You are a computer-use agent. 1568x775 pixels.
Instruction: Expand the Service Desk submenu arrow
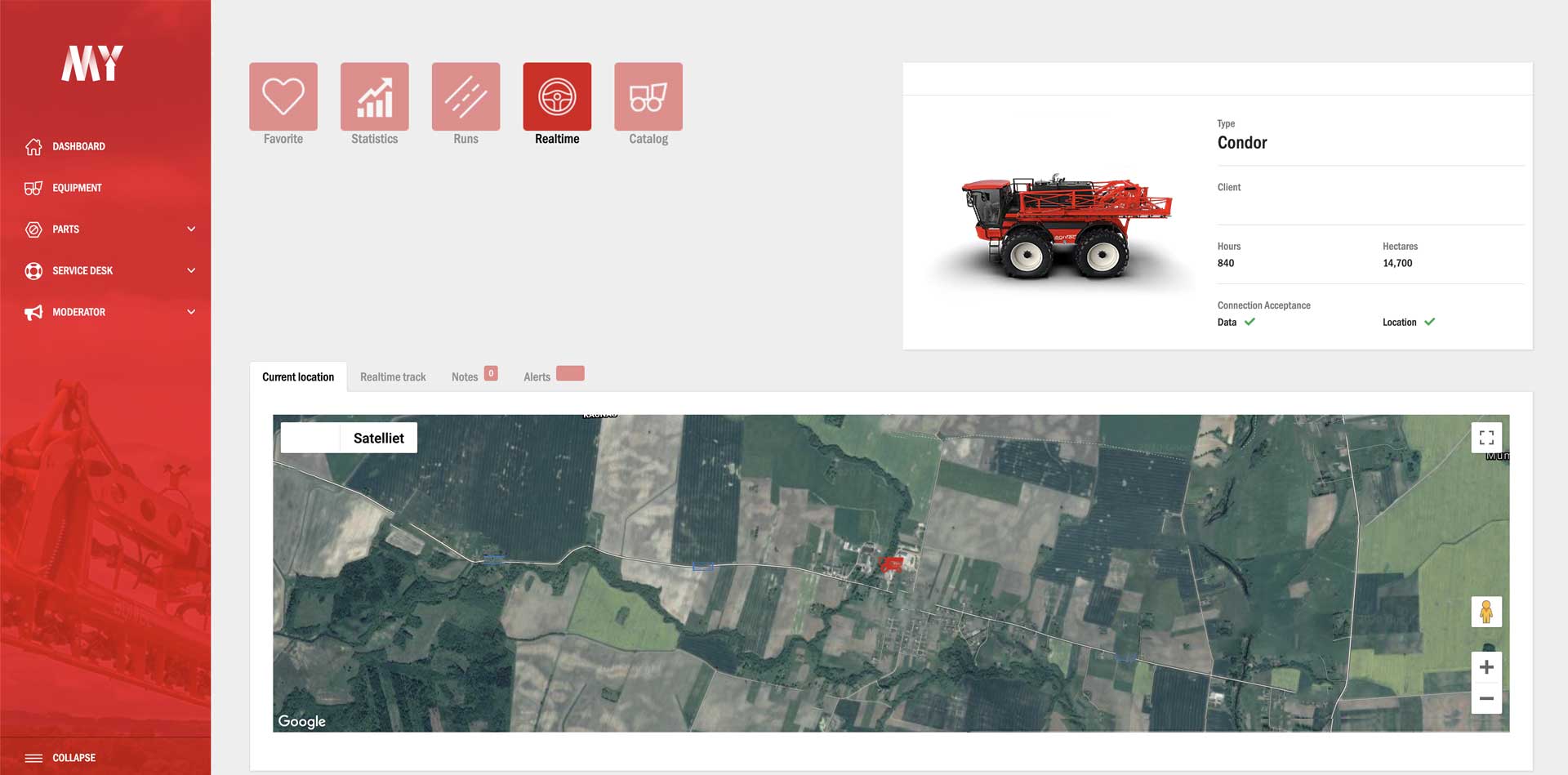point(191,270)
